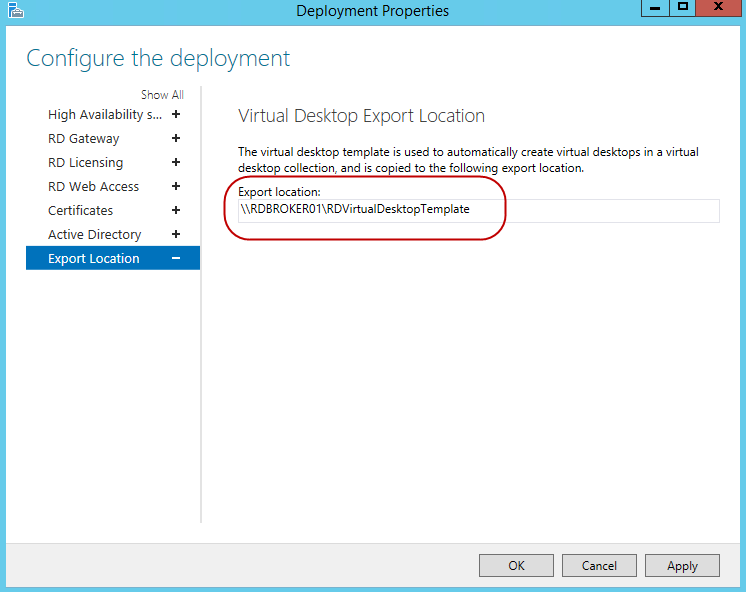Collapse Export Location with the minus icon
This screenshot has height=592, width=746.
tap(176, 259)
